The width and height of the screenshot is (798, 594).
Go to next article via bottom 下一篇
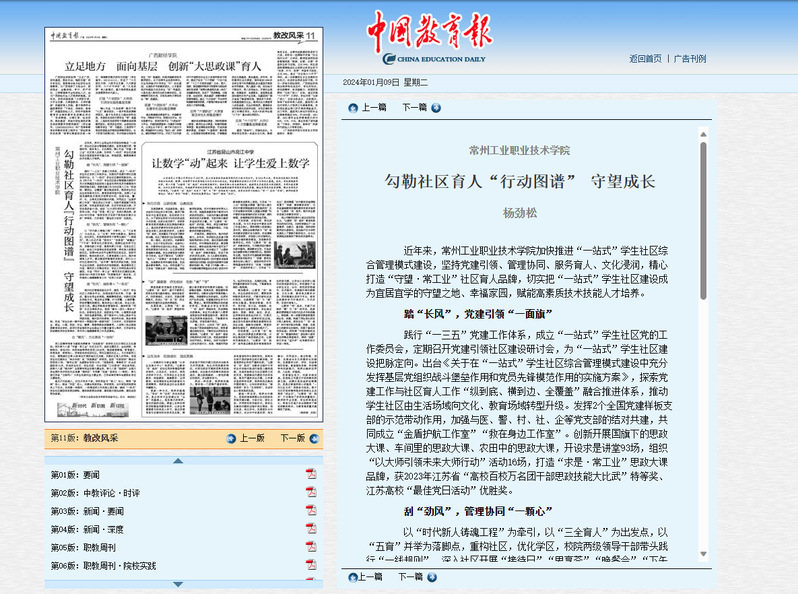point(420,577)
